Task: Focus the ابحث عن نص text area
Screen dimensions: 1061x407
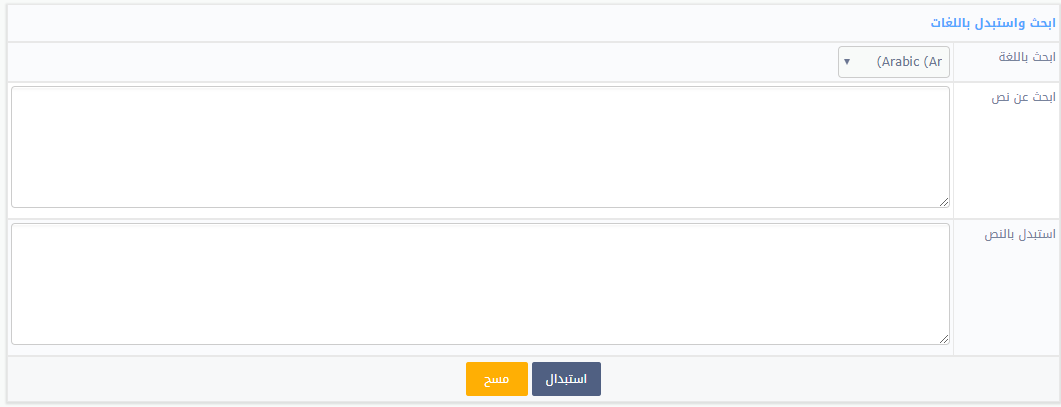Action: click(480, 147)
